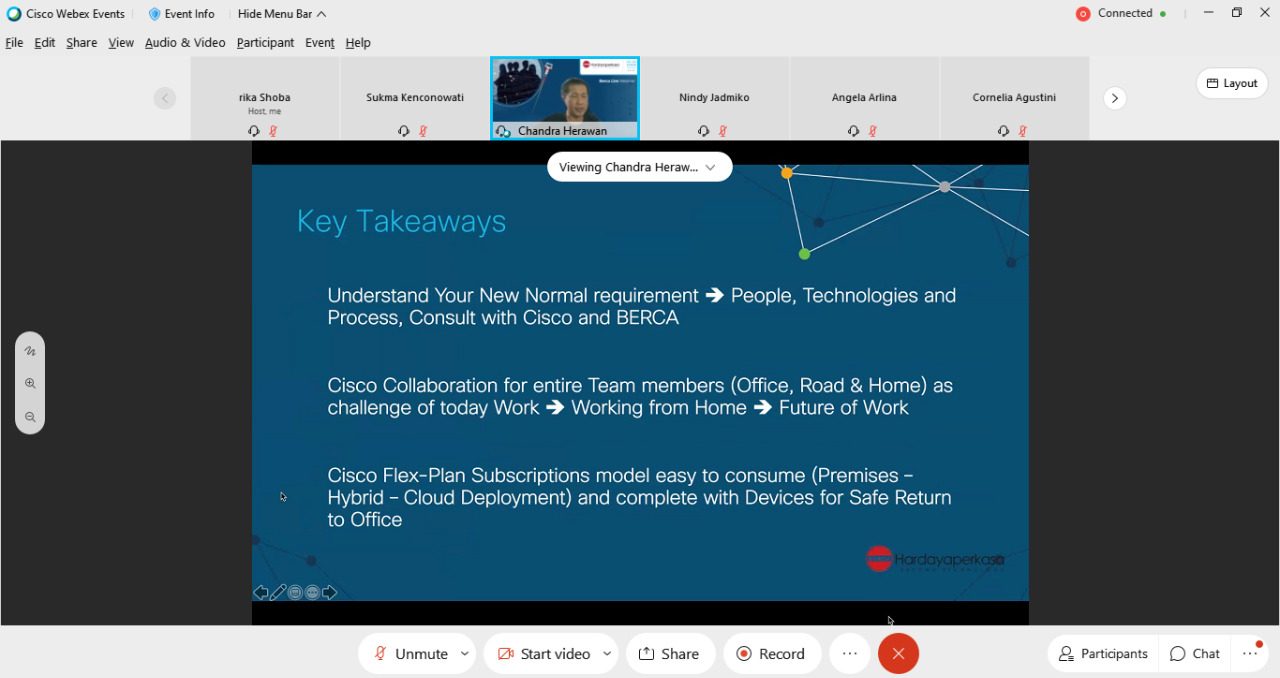Click the slide more-options circle icon

point(312,592)
